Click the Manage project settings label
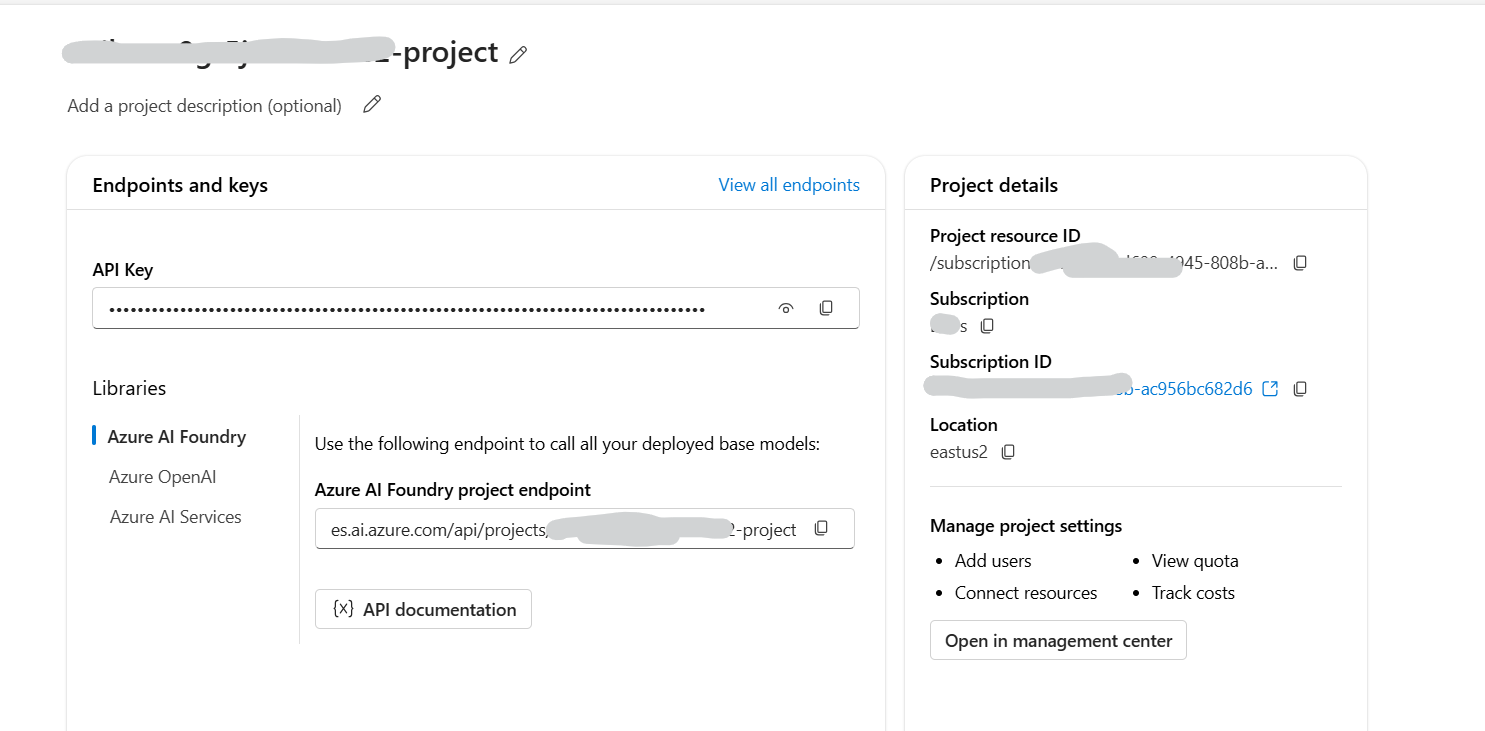This screenshot has width=1485, height=731. (1026, 526)
